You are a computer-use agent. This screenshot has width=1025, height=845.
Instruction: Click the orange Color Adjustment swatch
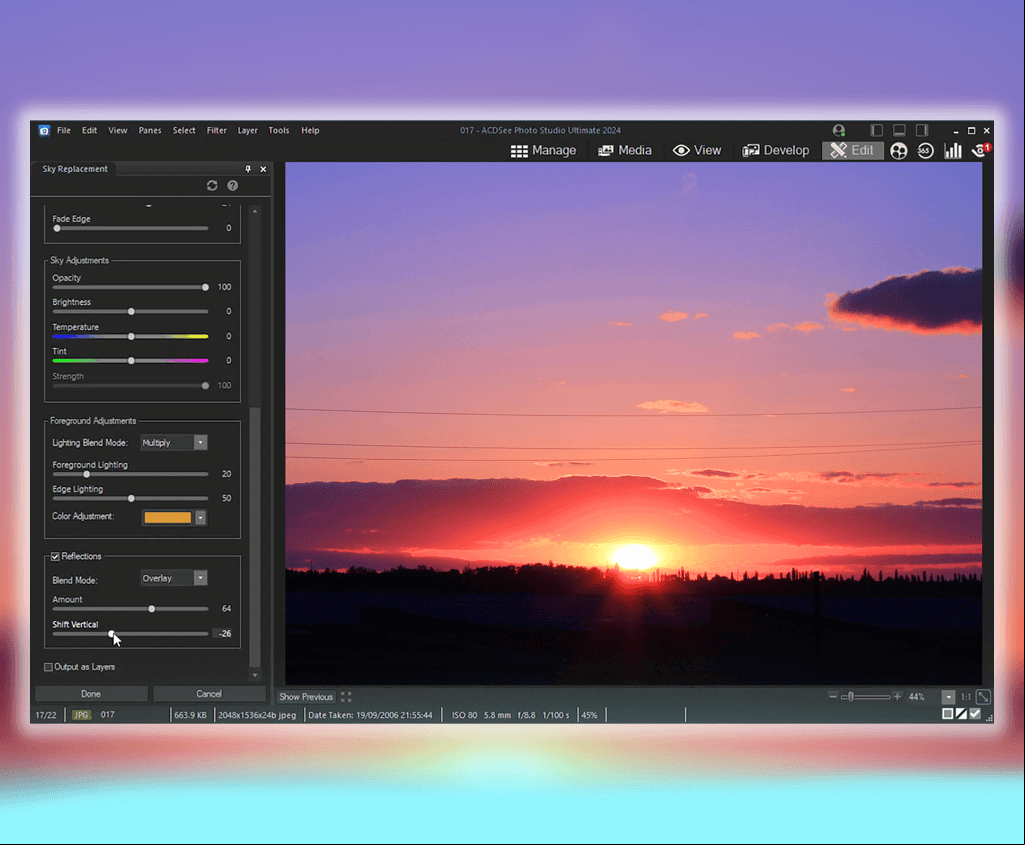[x=167, y=518]
